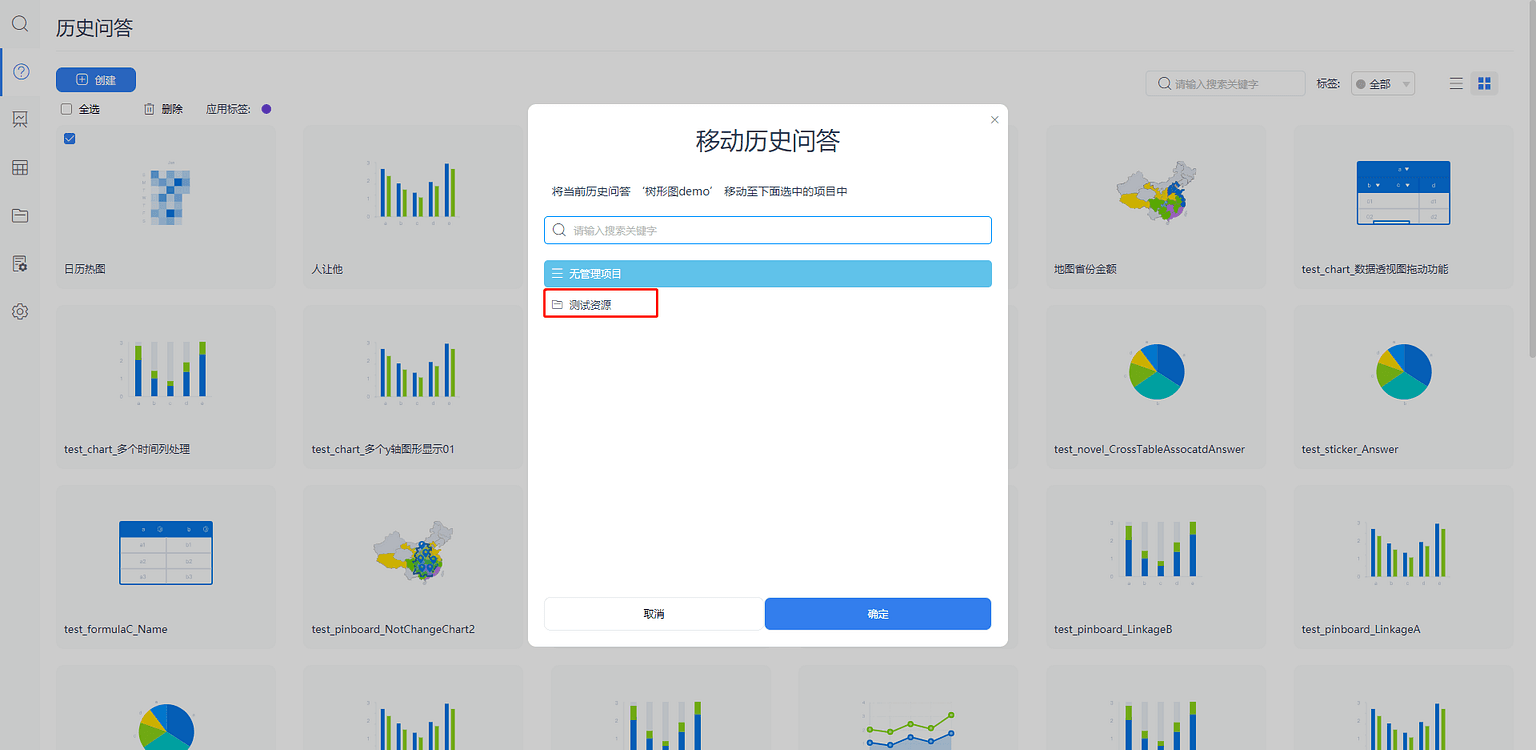Open the 标签 全部 dropdown
Image resolution: width=1536 pixels, height=750 pixels.
(x=1383, y=84)
